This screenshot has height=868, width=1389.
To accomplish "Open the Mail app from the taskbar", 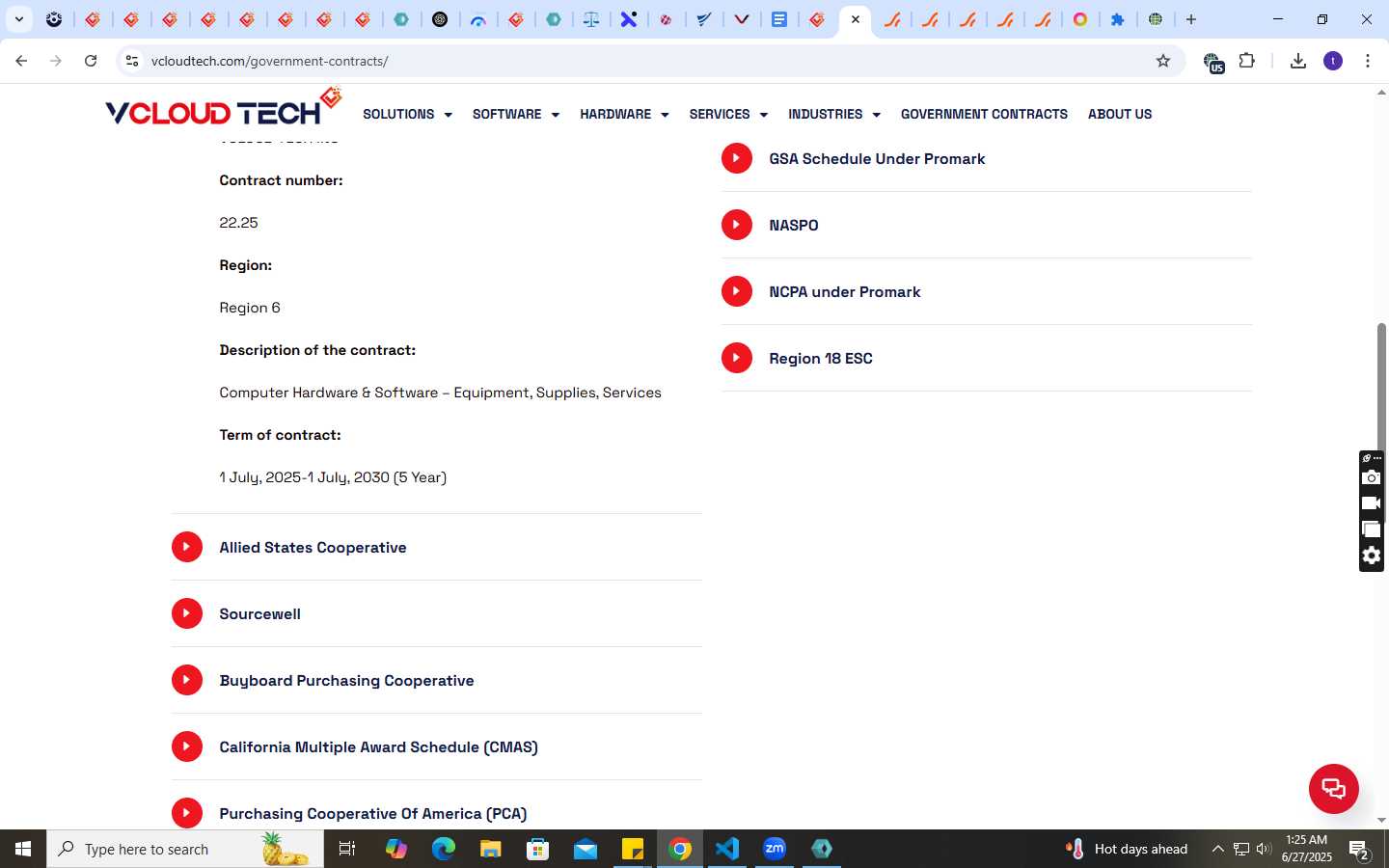I will [586, 849].
